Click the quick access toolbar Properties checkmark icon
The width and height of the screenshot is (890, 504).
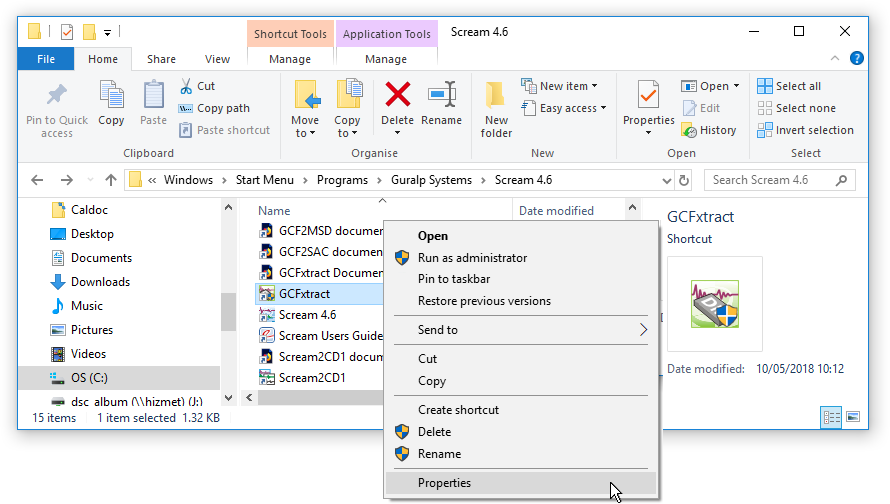click(x=67, y=32)
